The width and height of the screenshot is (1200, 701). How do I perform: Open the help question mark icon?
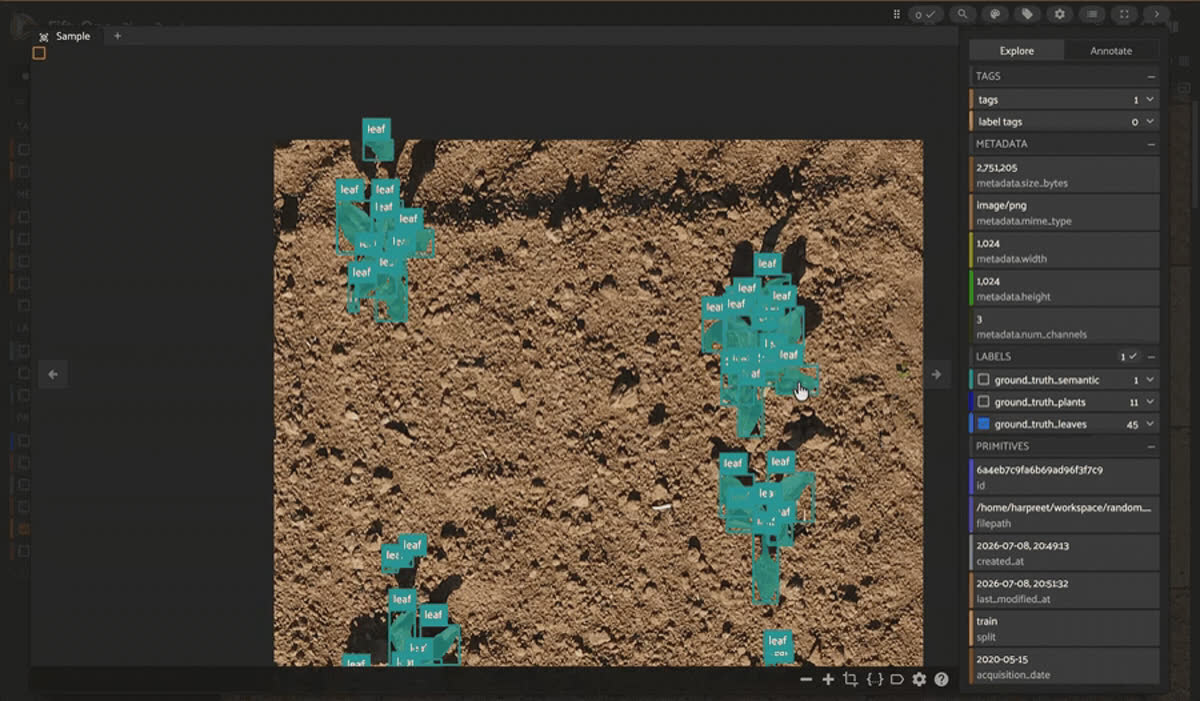(941, 679)
